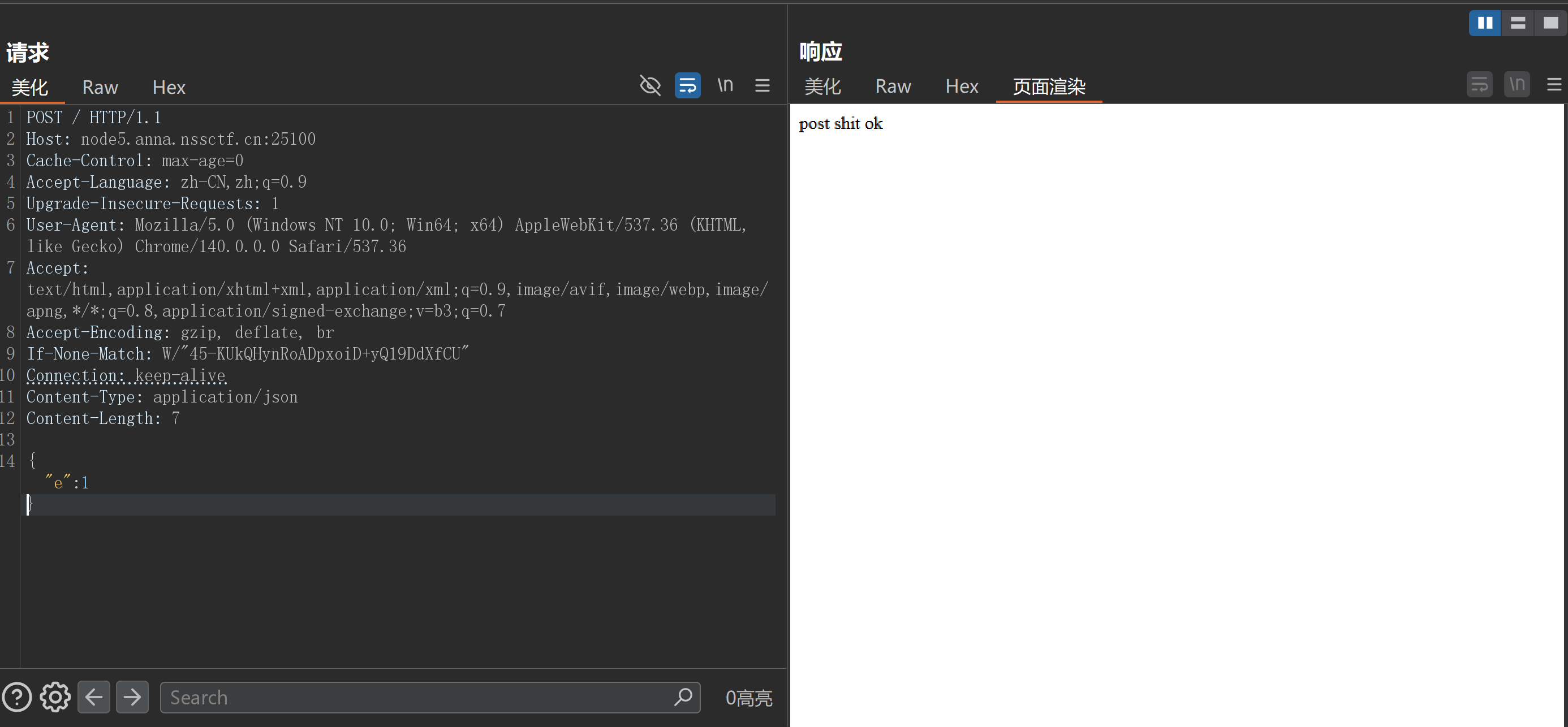Screen dimensions: 1568x727
Task: Switch to combined tabbed layout view
Action: (x=1550, y=23)
